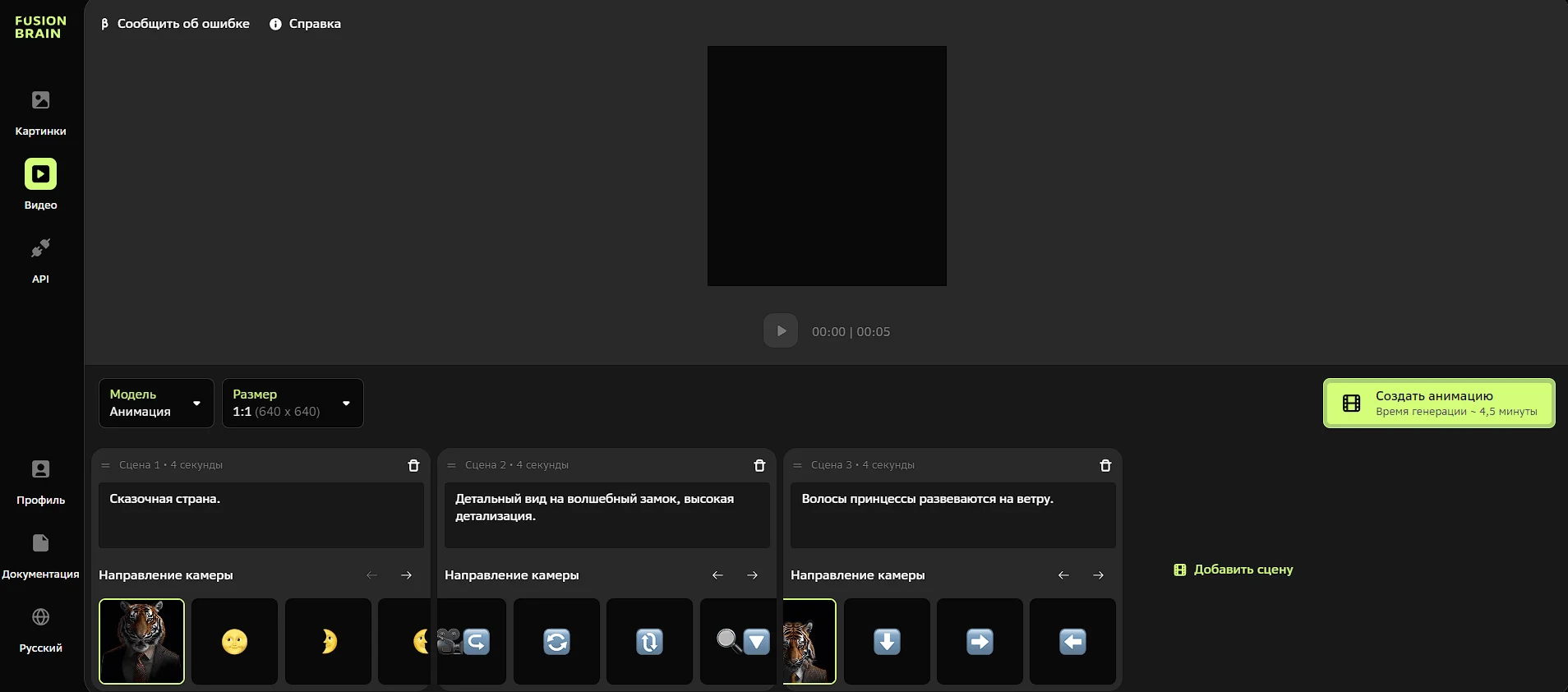Image resolution: width=1568 pixels, height=692 pixels.
Task: Select circular rotate arrows option in Scene 2
Action: [x=556, y=641]
